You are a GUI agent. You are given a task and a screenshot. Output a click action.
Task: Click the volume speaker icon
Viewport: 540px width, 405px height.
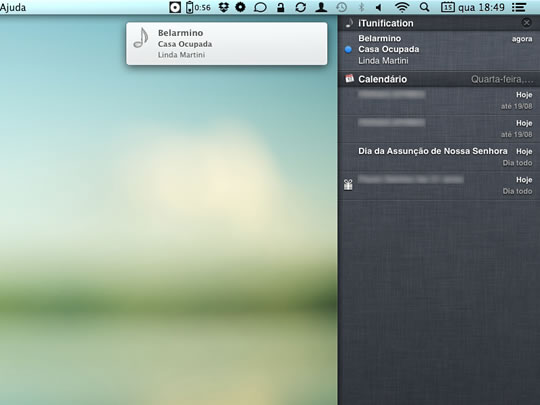(379, 7)
